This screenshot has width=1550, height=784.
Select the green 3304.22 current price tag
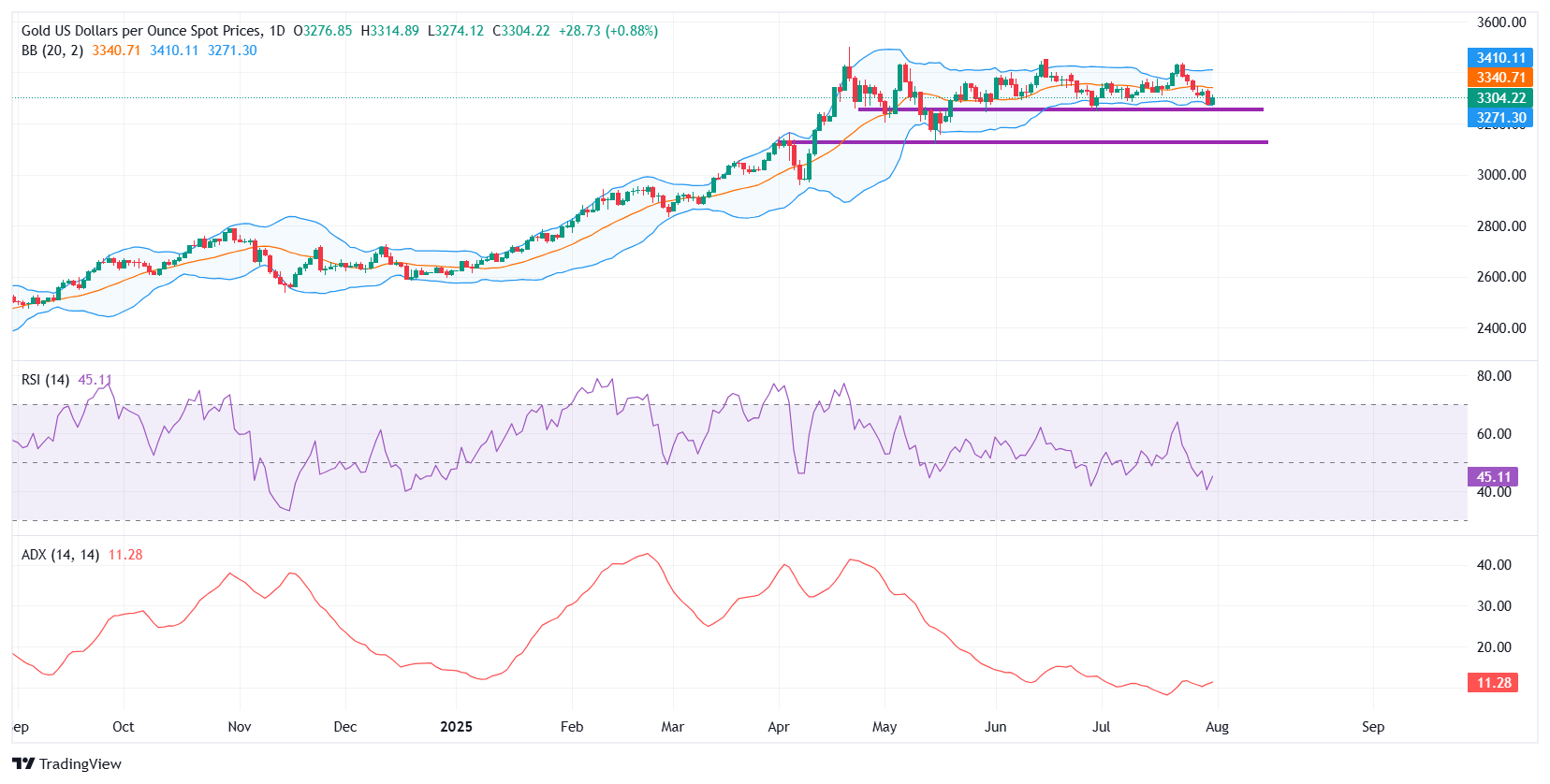[x=1499, y=98]
